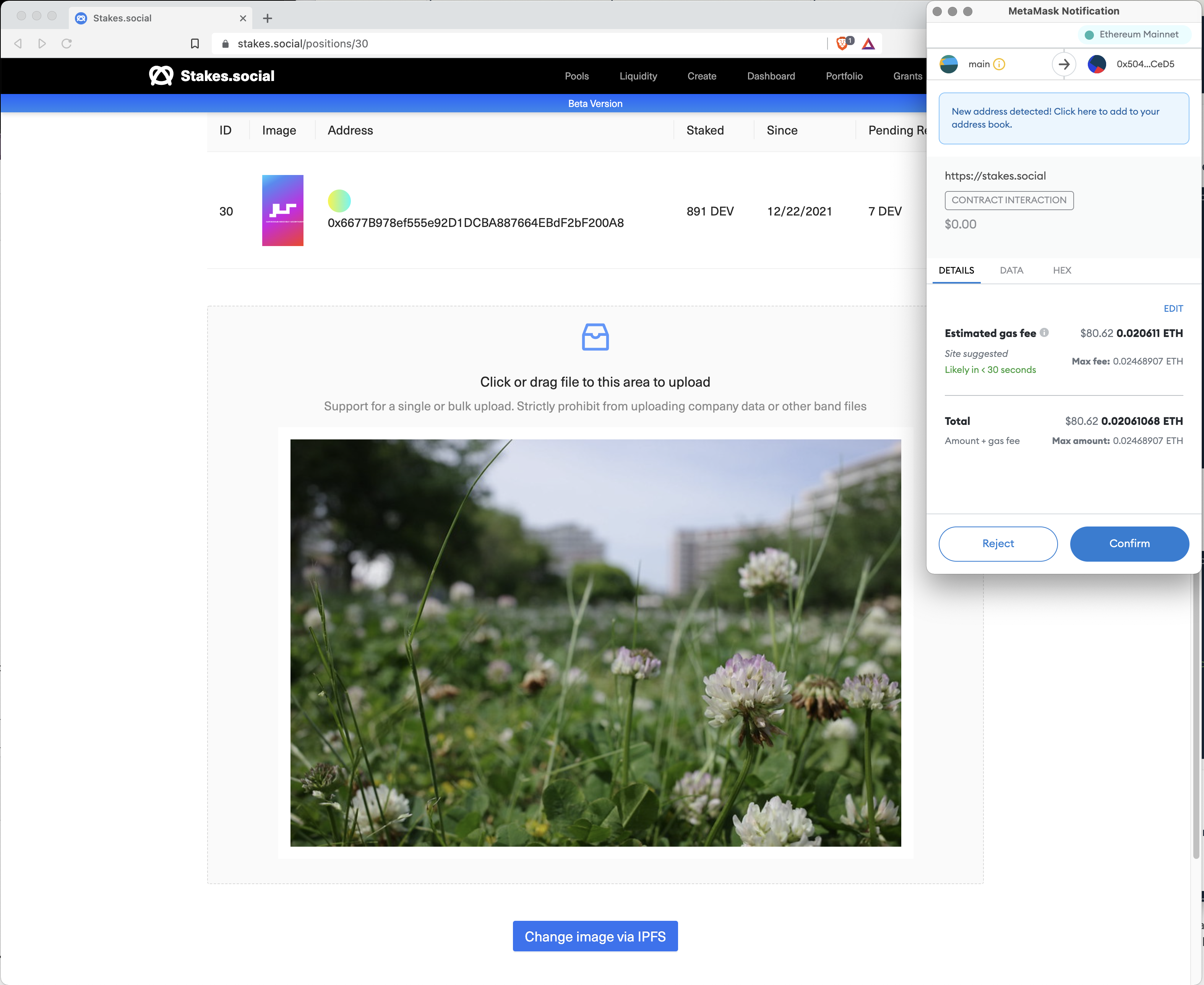This screenshot has width=1204, height=985.
Task: Bookmark the page with bookmark icon
Action: pyautogui.click(x=195, y=44)
